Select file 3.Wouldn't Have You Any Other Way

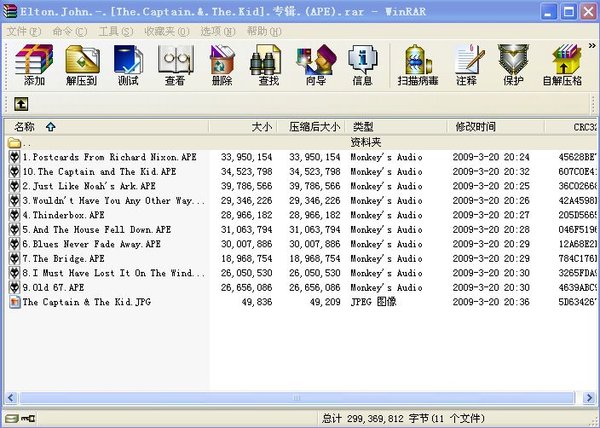[114, 201]
